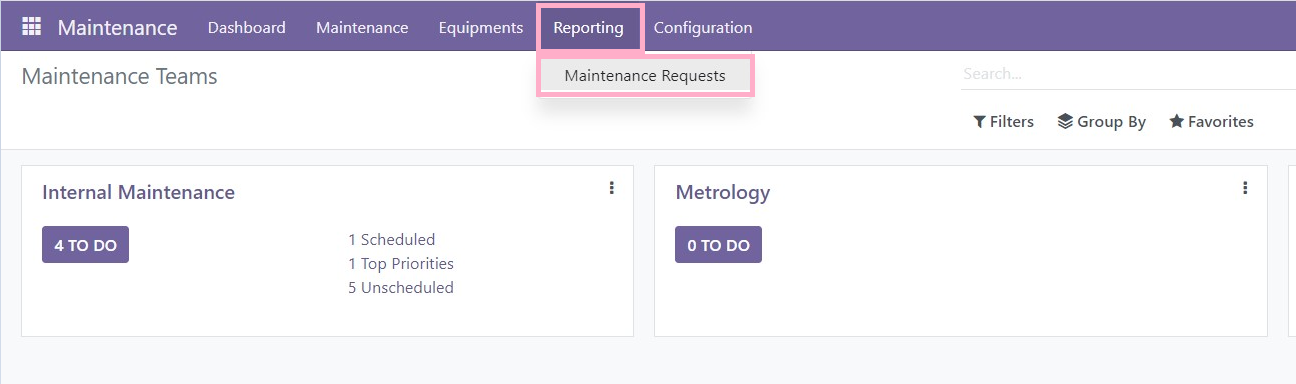Click the funnel icon beside Filters

pyautogui.click(x=979, y=122)
